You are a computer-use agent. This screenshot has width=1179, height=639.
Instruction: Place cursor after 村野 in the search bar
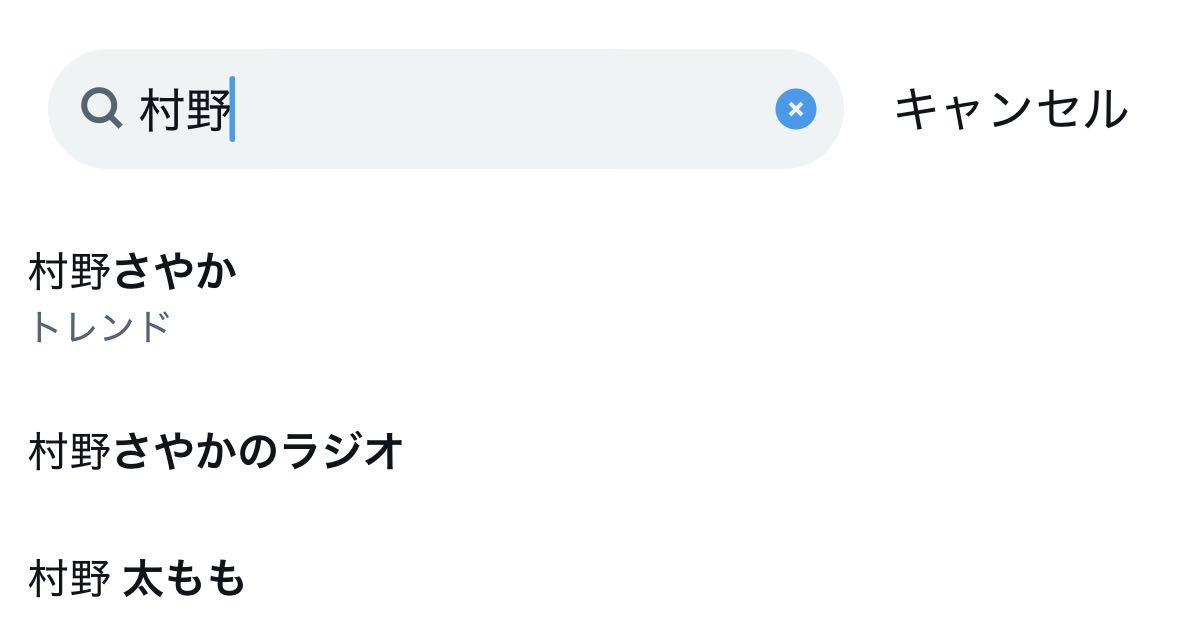233,109
